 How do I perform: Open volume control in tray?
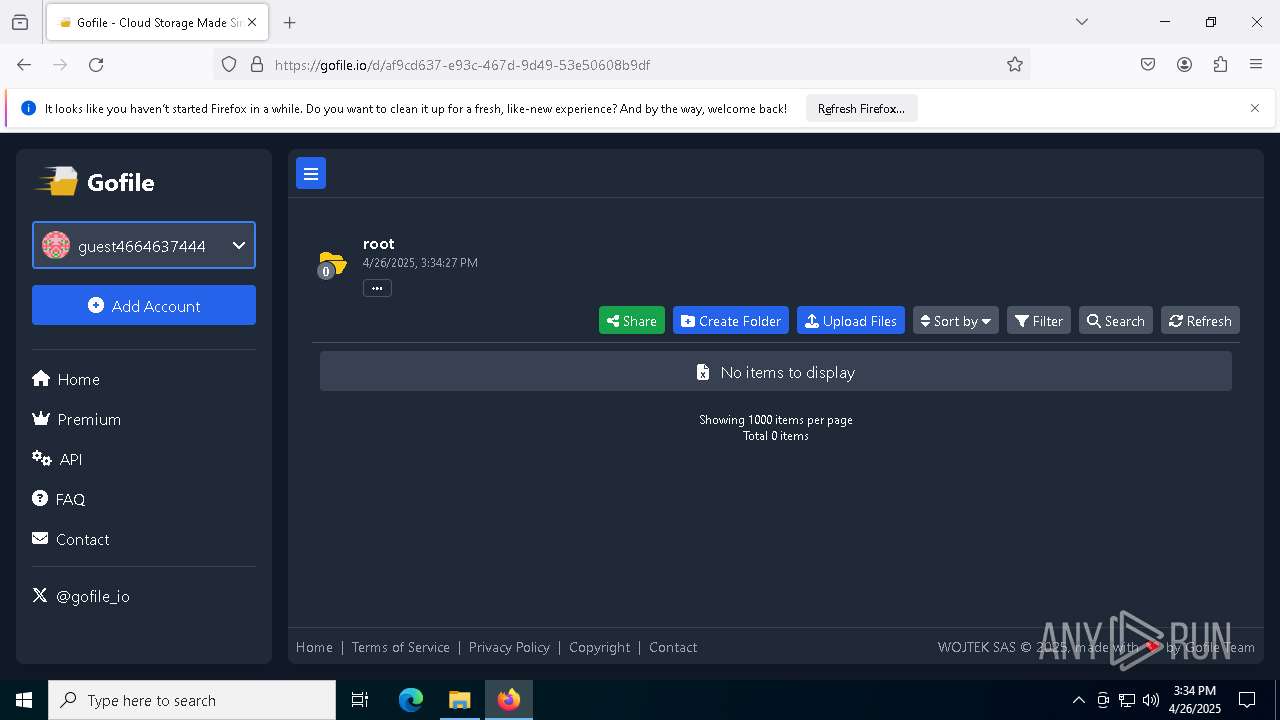tap(1151, 700)
